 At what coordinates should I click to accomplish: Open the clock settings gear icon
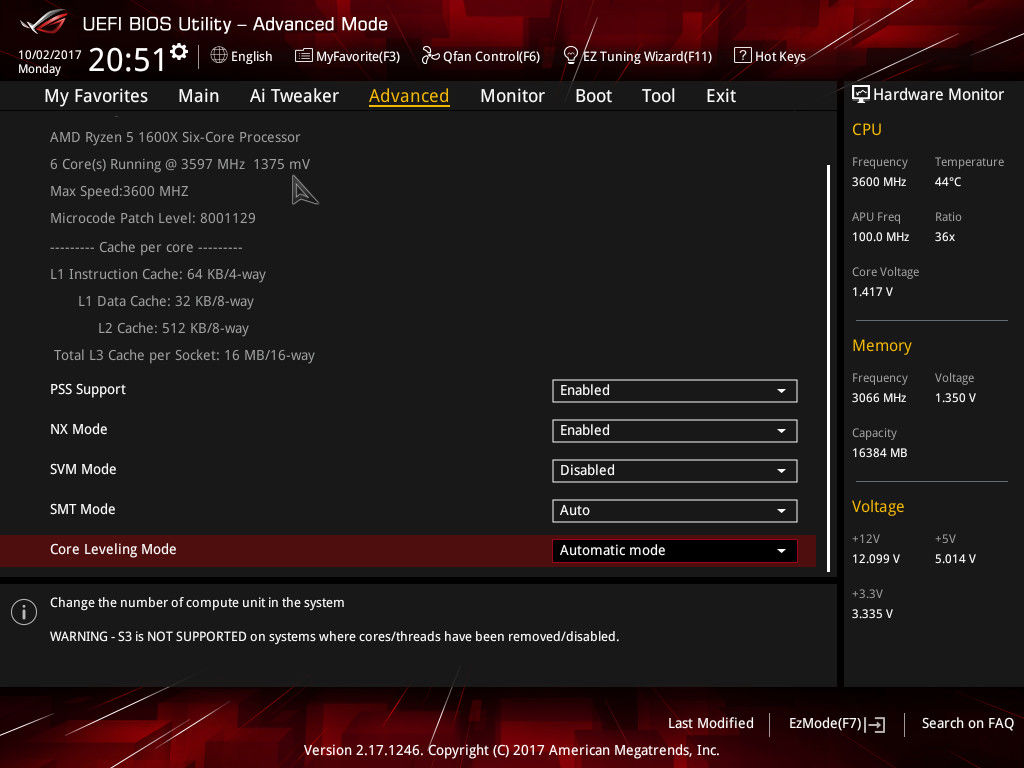[x=179, y=52]
